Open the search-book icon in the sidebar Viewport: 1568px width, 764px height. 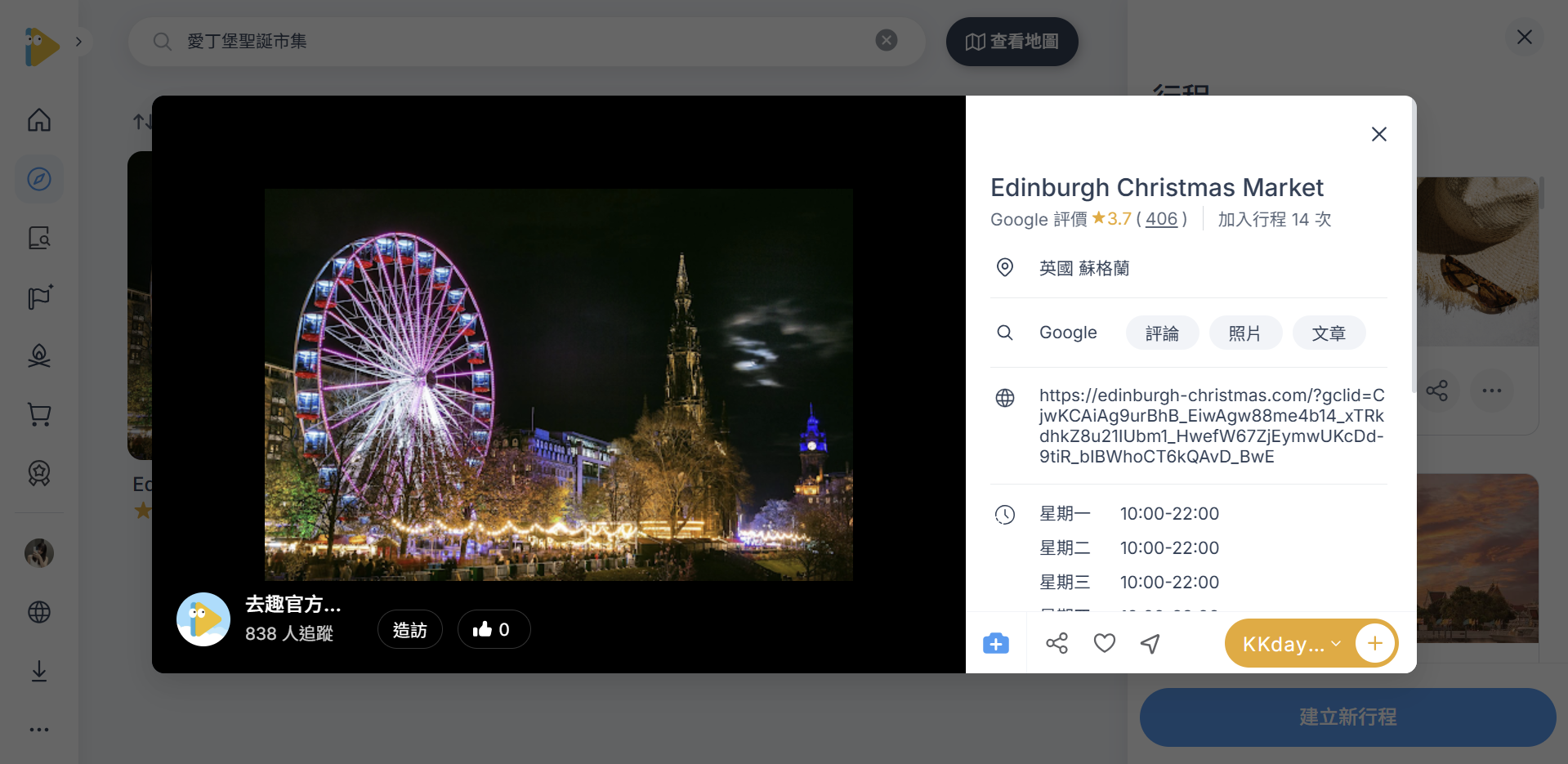pyautogui.click(x=39, y=238)
